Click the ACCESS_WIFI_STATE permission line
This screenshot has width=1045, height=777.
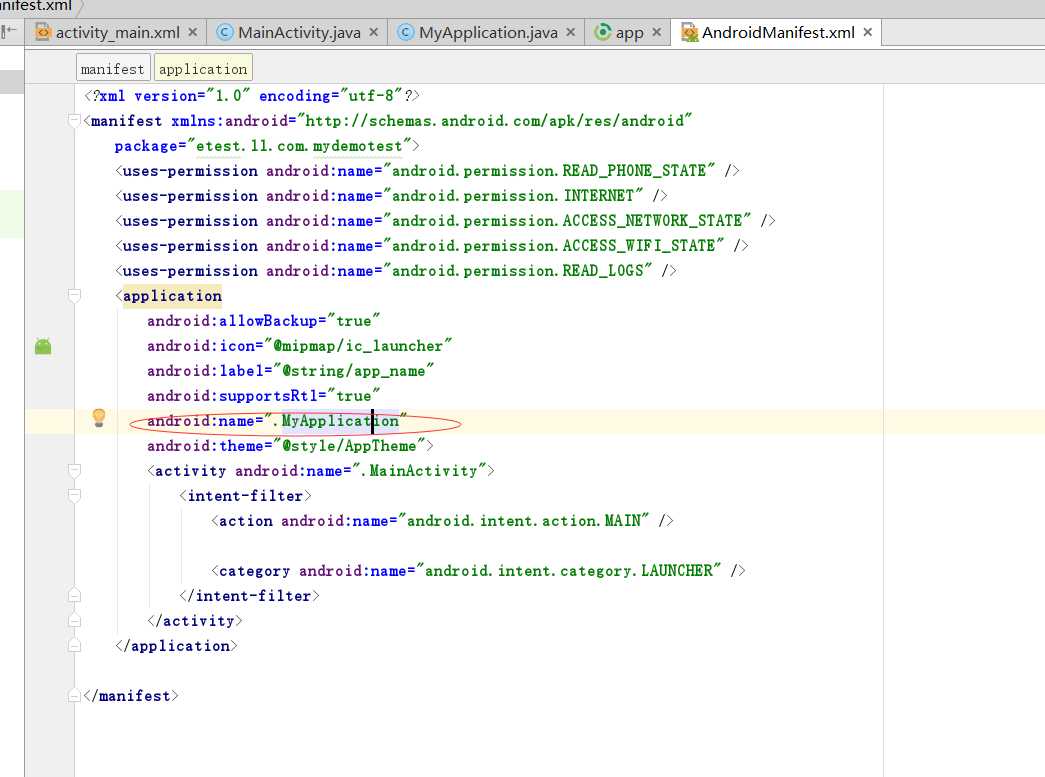(x=432, y=246)
